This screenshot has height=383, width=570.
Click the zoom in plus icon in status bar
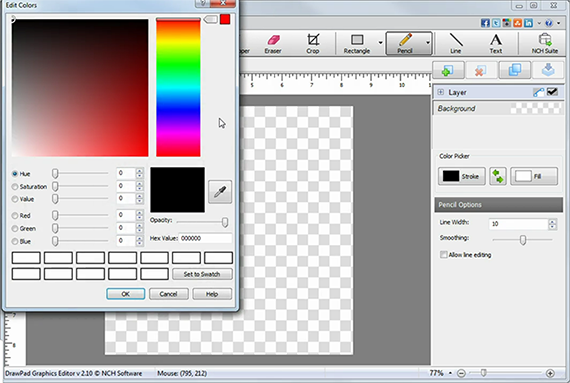click(x=550, y=373)
